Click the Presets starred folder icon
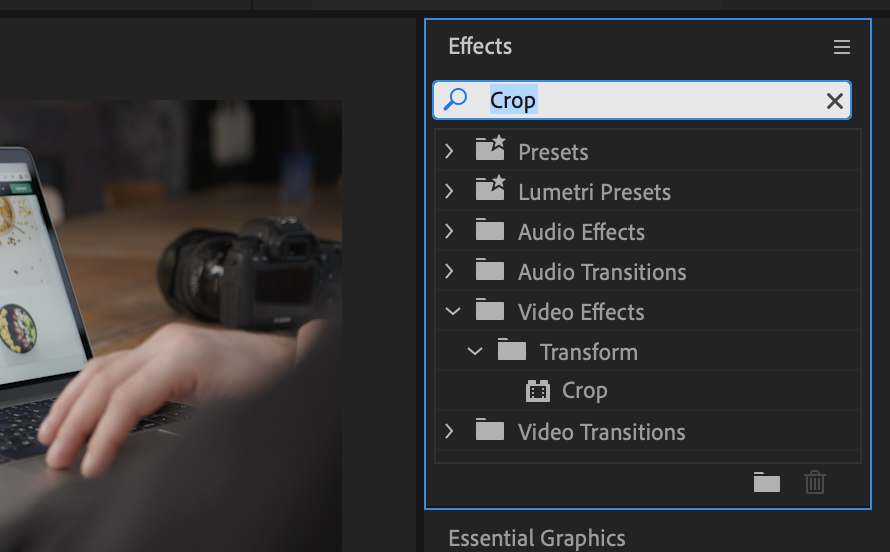 (x=490, y=151)
